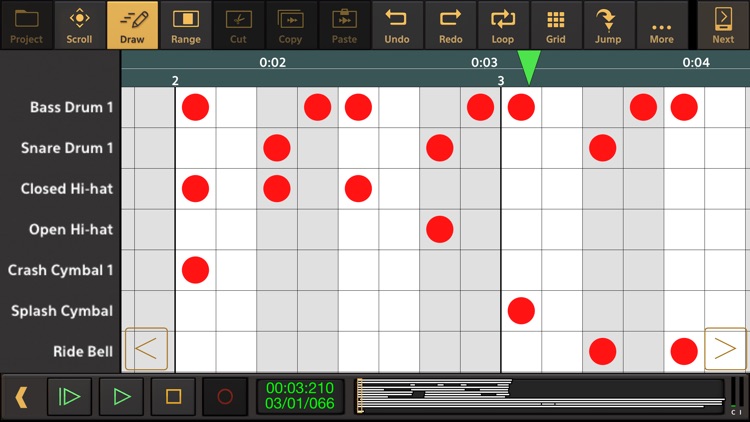Click the 0:04 time label in ruler

point(696,62)
